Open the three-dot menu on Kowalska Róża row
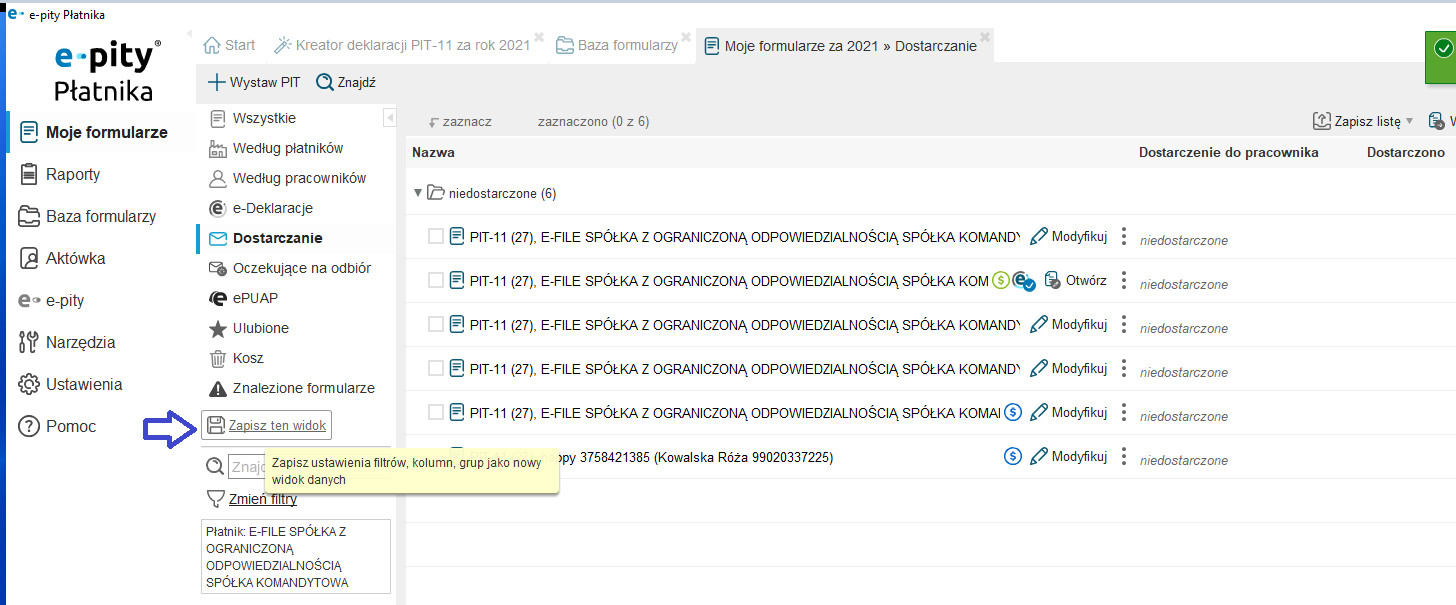The height and width of the screenshot is (605, 1456). point(1124,456)
